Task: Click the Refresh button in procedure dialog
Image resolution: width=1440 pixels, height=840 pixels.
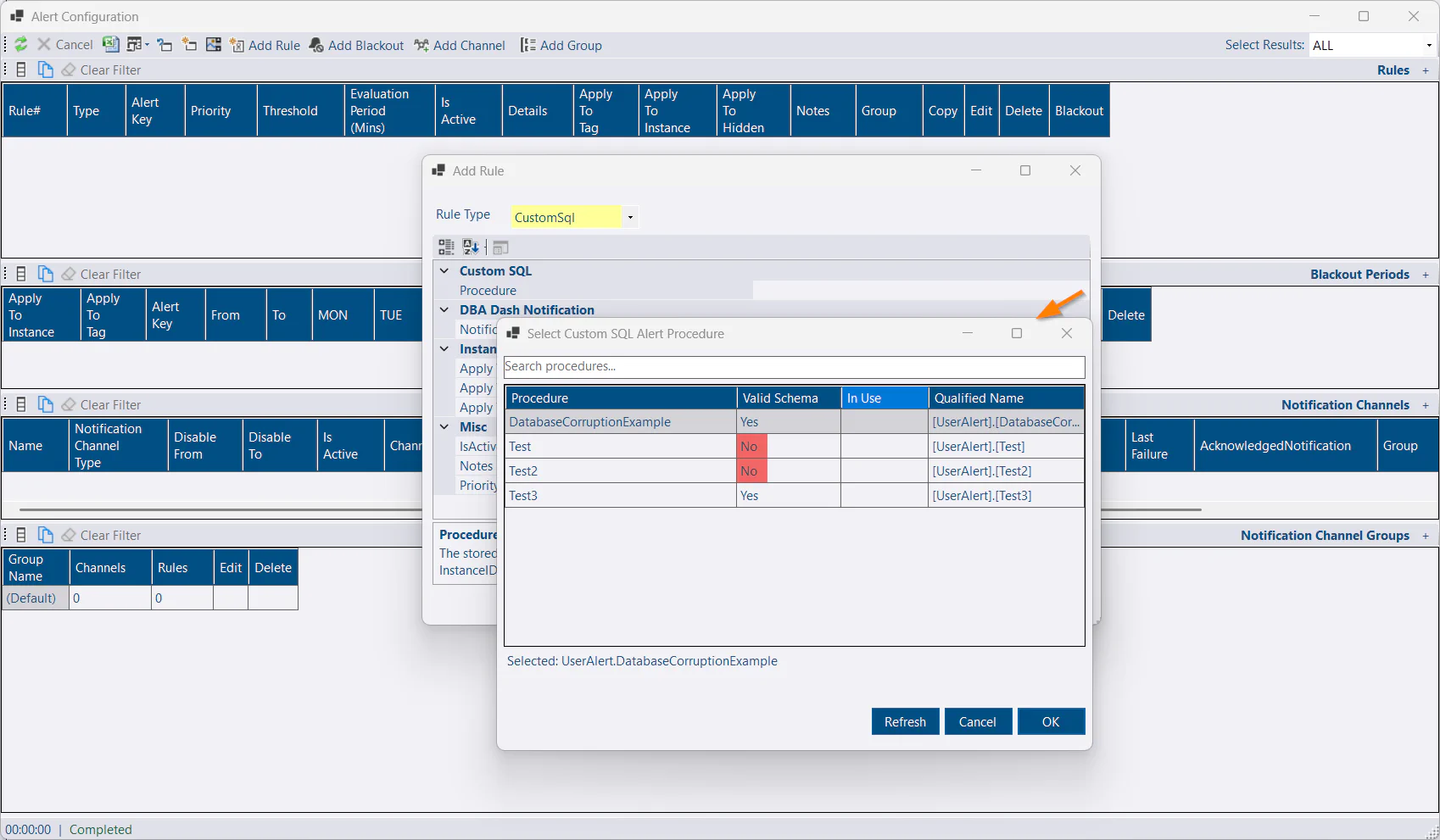Action: pyautogui.click(x=906, y=722)
